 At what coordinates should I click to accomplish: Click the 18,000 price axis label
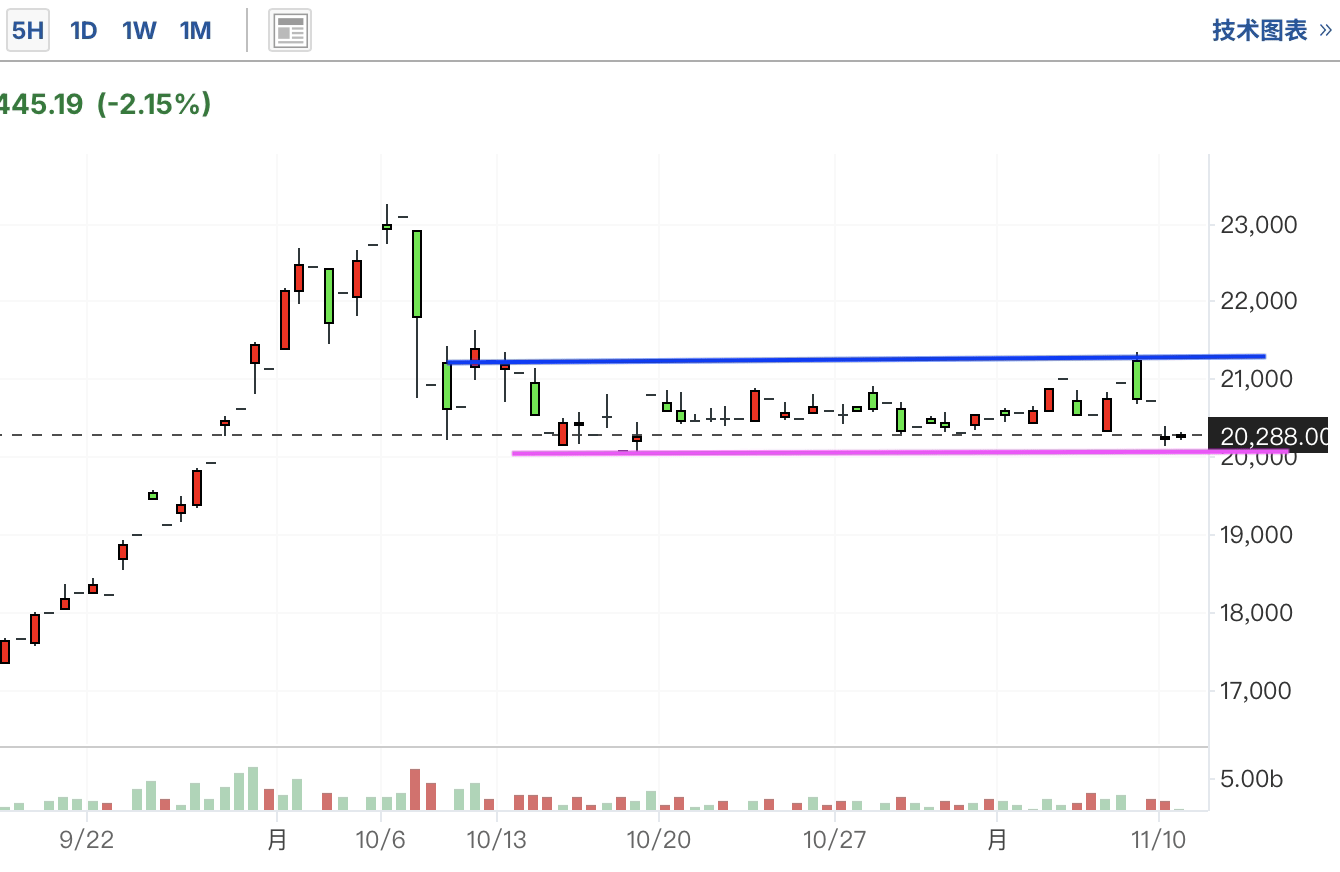coord(1258,612)
